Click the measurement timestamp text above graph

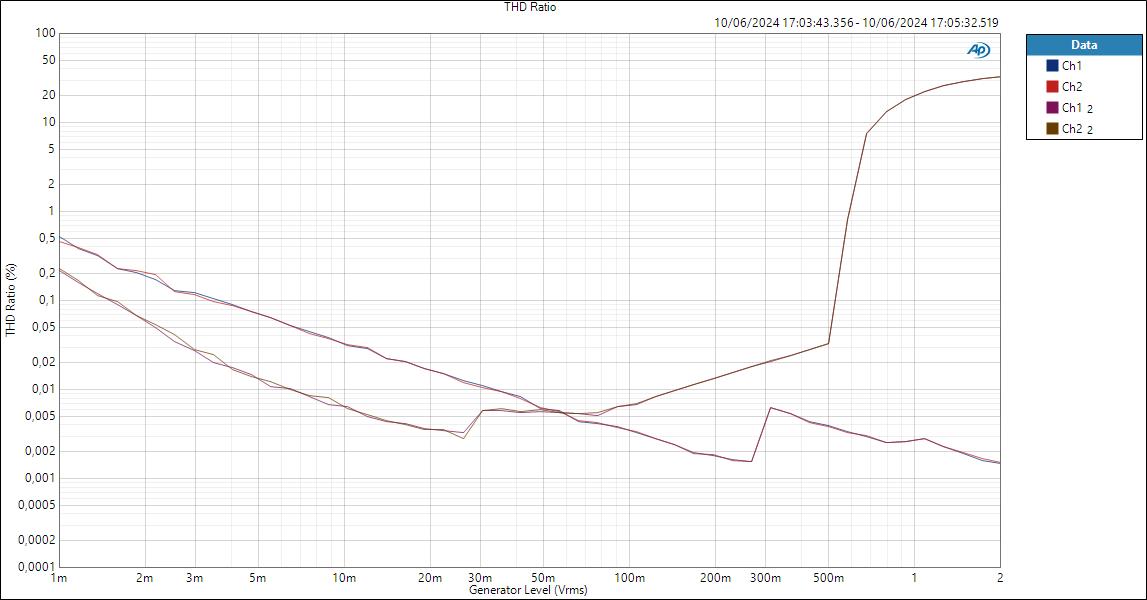coord(856,23)
